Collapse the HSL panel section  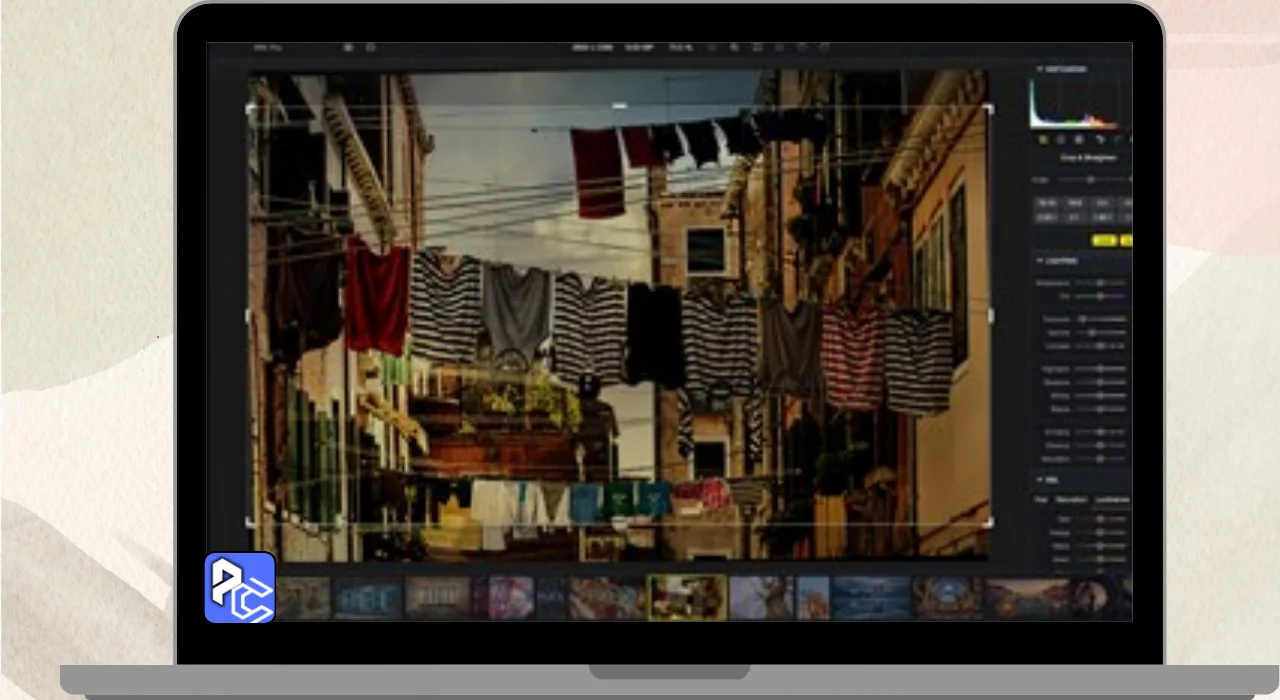pyautogui.click(x=1040, y=480)
